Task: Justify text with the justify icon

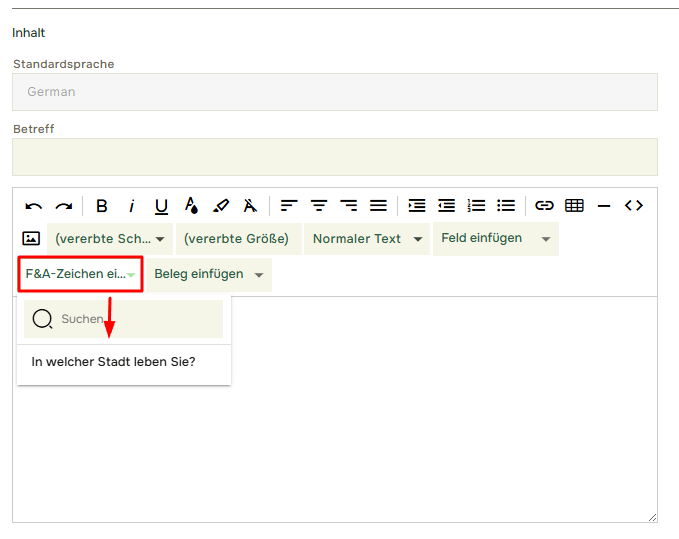Action: [378, 206]
